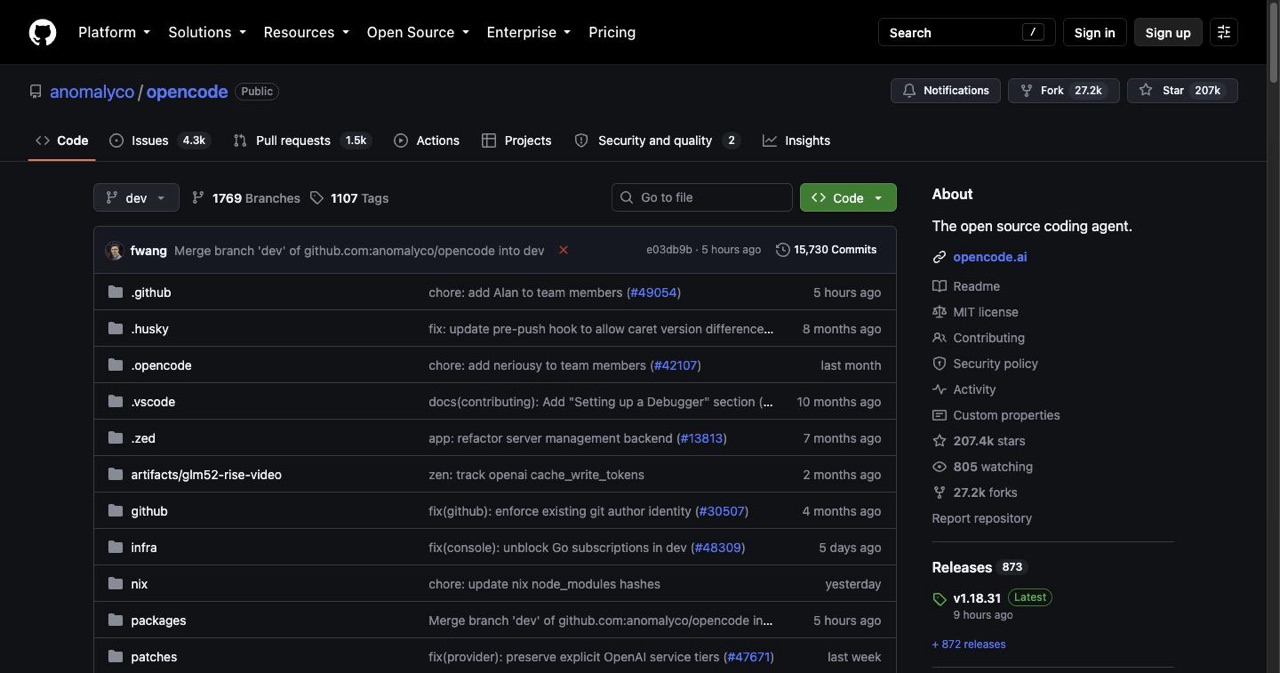This screenshot has width=1280, height=673.
Task: Open pull request #49054 link
Action: click(653, 292)
